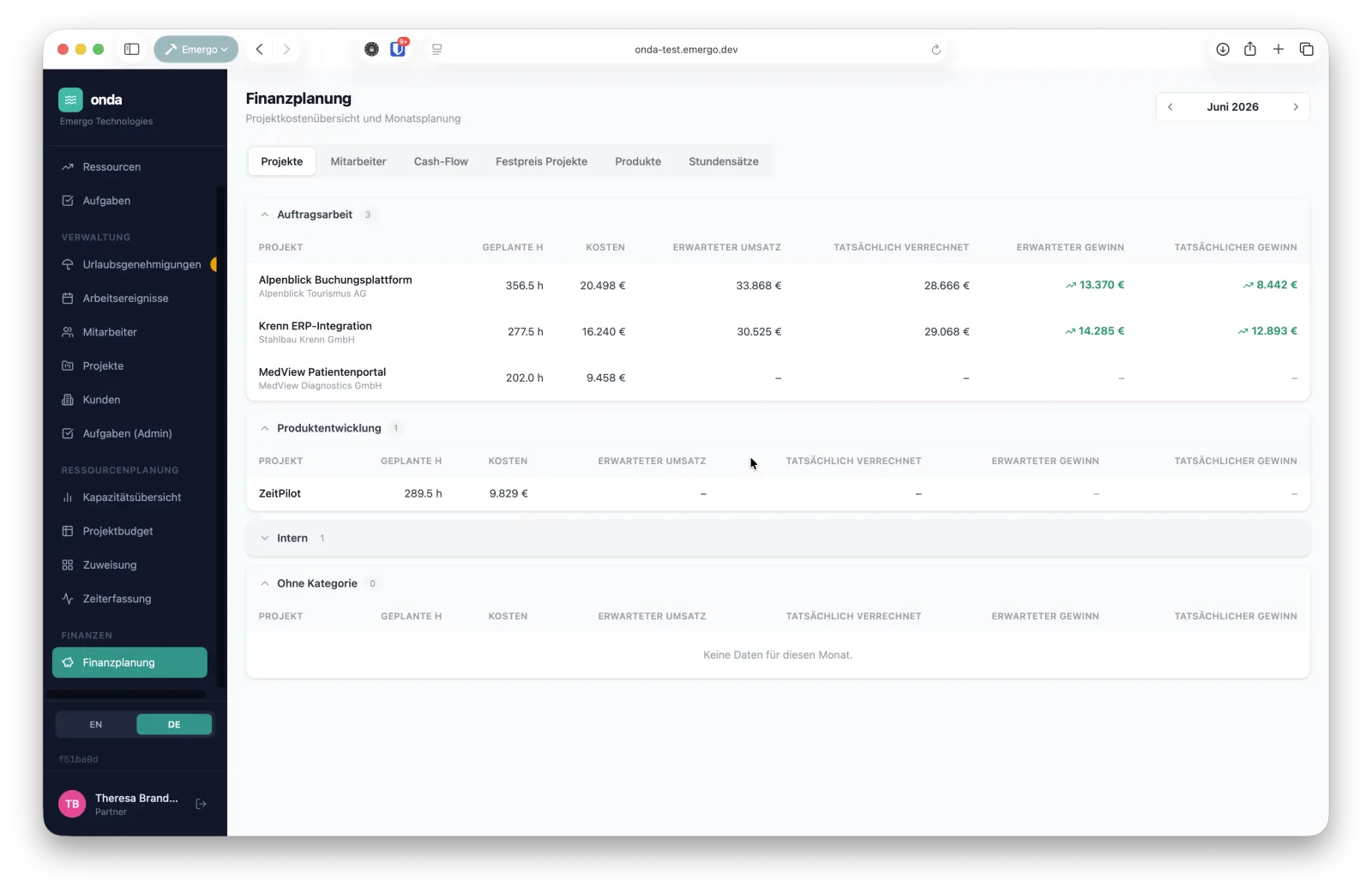The width and height of the screenshot is (1372, 893).
Task: Open a new tab with plus icon
Action: click(1279, 50)
